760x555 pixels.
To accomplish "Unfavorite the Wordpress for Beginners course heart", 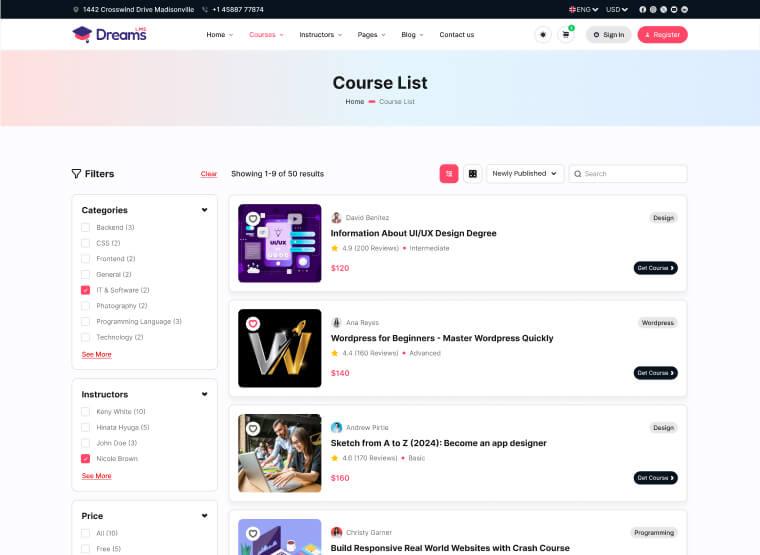I will pyautogui.click(x=253, y=323).
